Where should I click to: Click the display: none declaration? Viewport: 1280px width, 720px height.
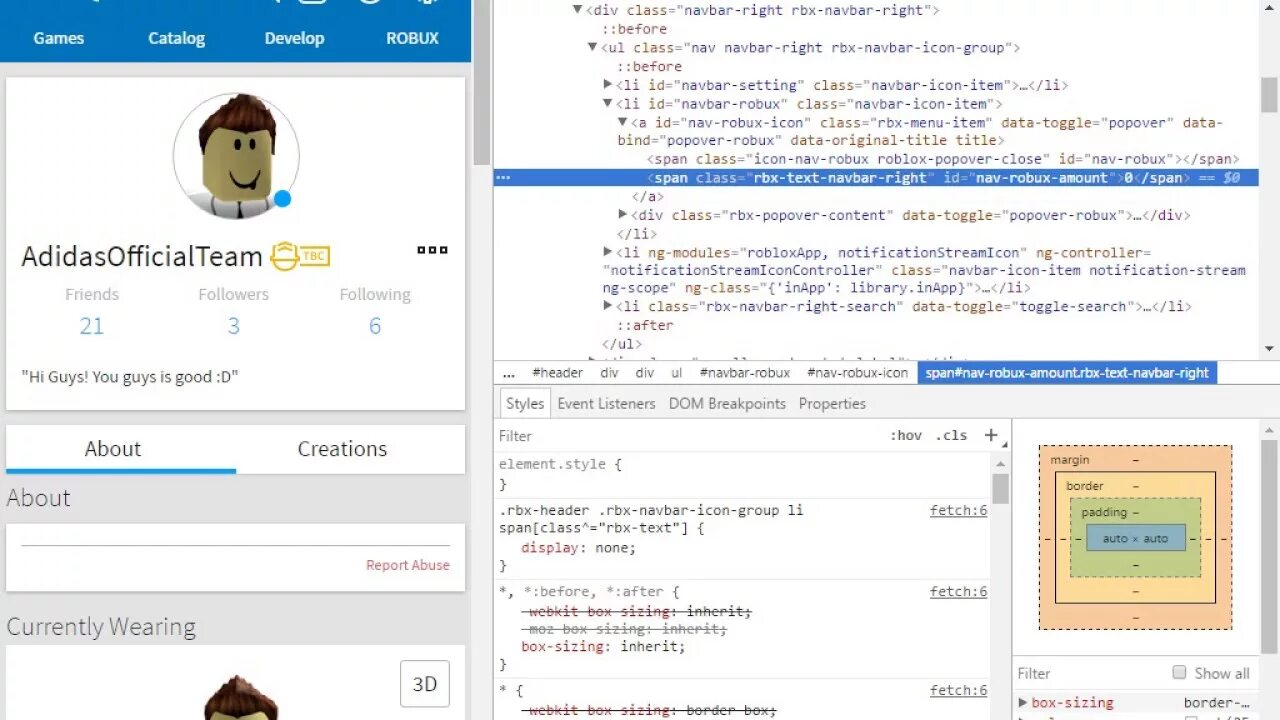579,548
